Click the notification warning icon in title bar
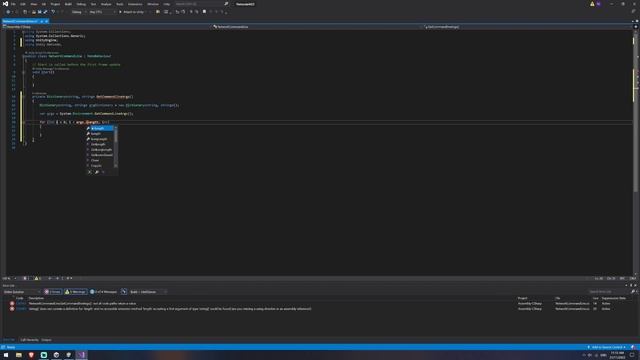640x360 pixels. [x=592, y=4]
